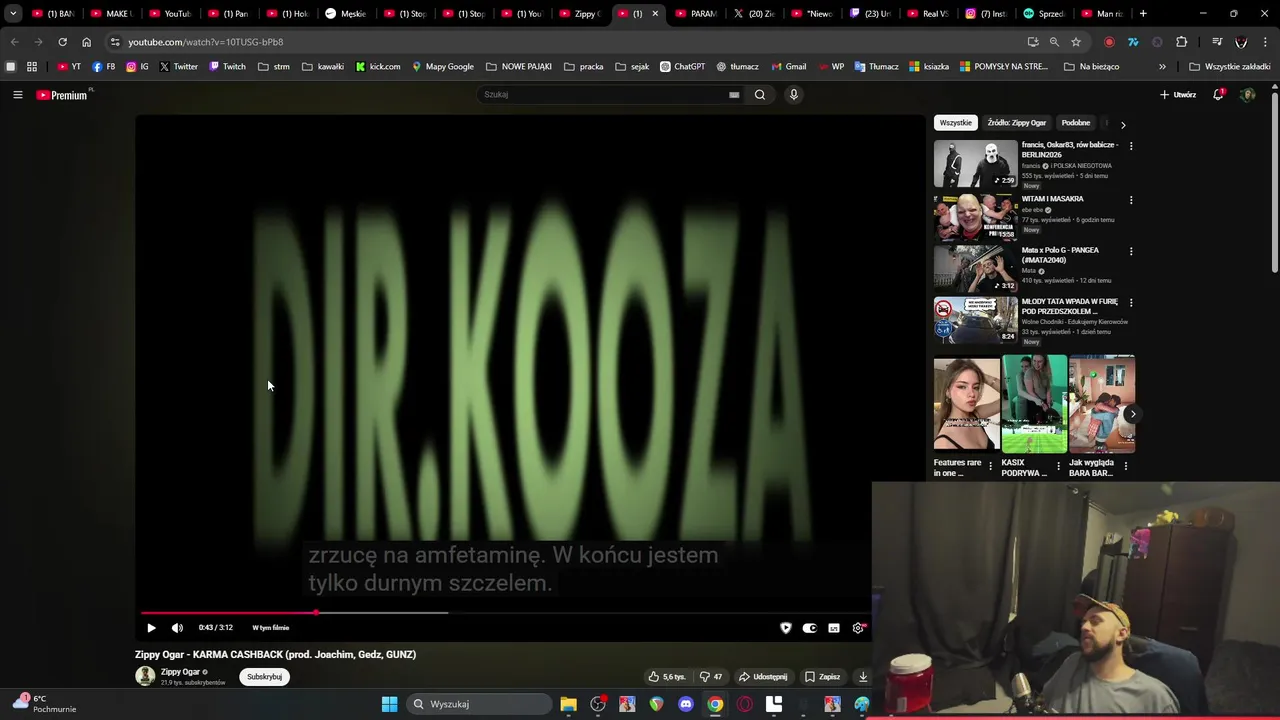Bookmark this page with star icon
Screen dimensions: 1280x720
(1076, 42)
